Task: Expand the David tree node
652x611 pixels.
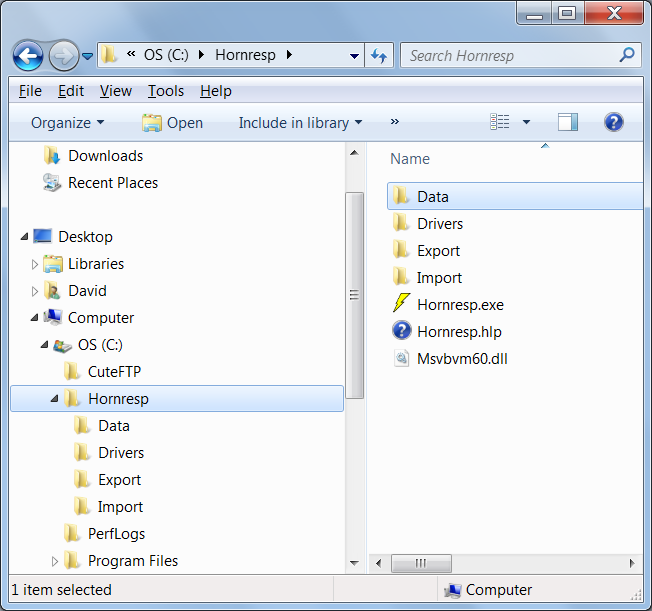Action: point(35,291)
